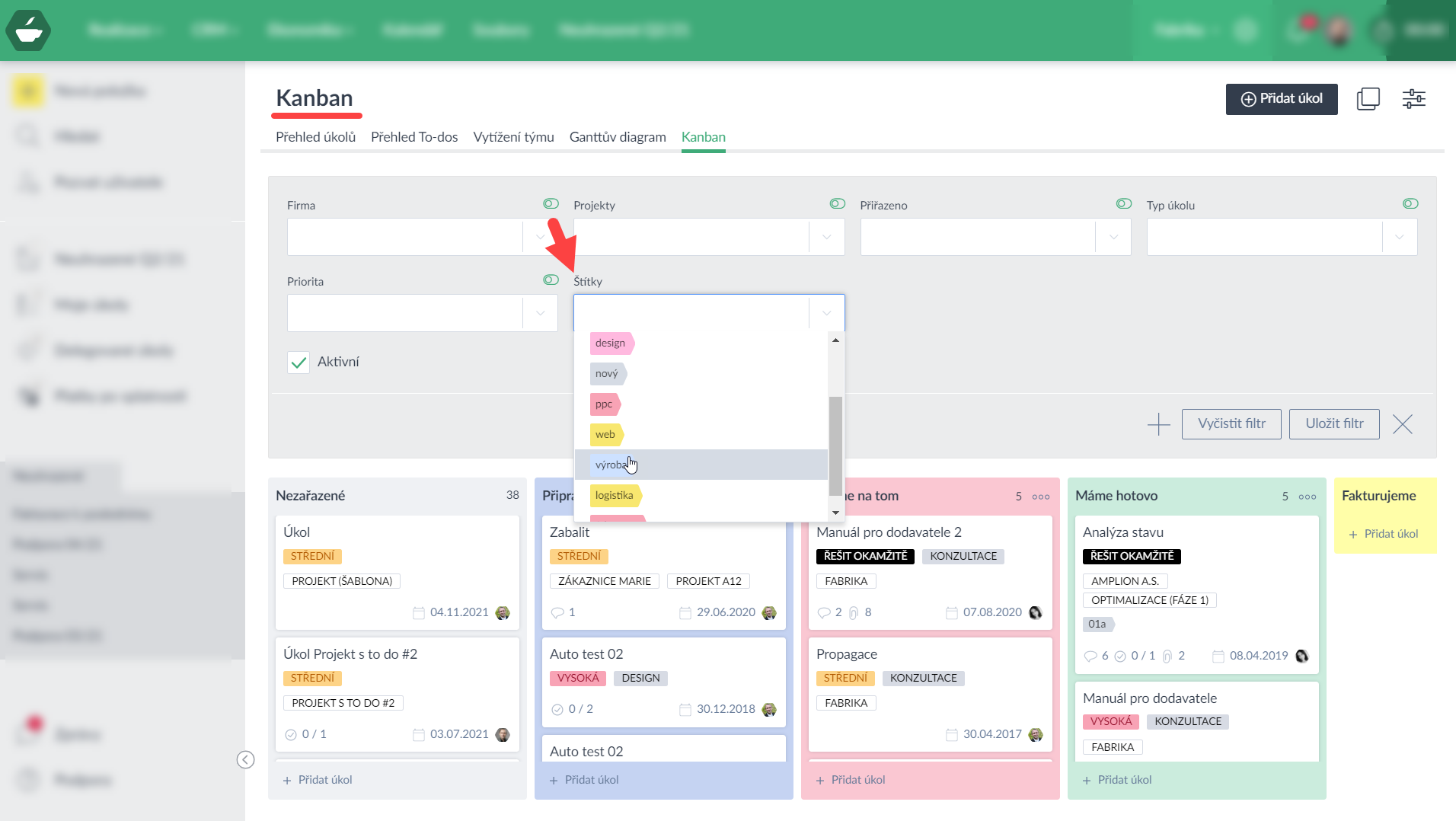Click the copy windows icon beside Přidat úkol

click(x=1368, y=99)
